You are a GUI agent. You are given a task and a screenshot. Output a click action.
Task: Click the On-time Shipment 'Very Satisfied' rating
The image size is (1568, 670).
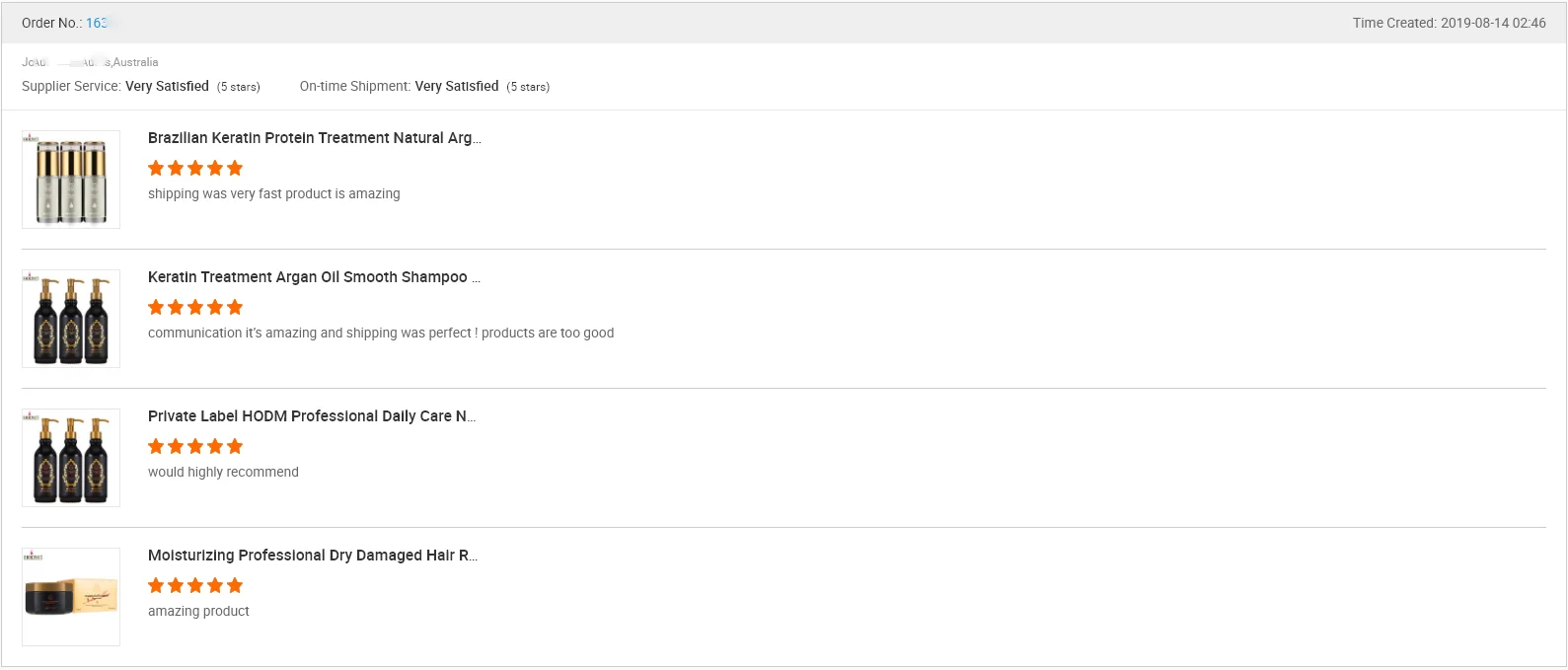[x=456, y=86]
